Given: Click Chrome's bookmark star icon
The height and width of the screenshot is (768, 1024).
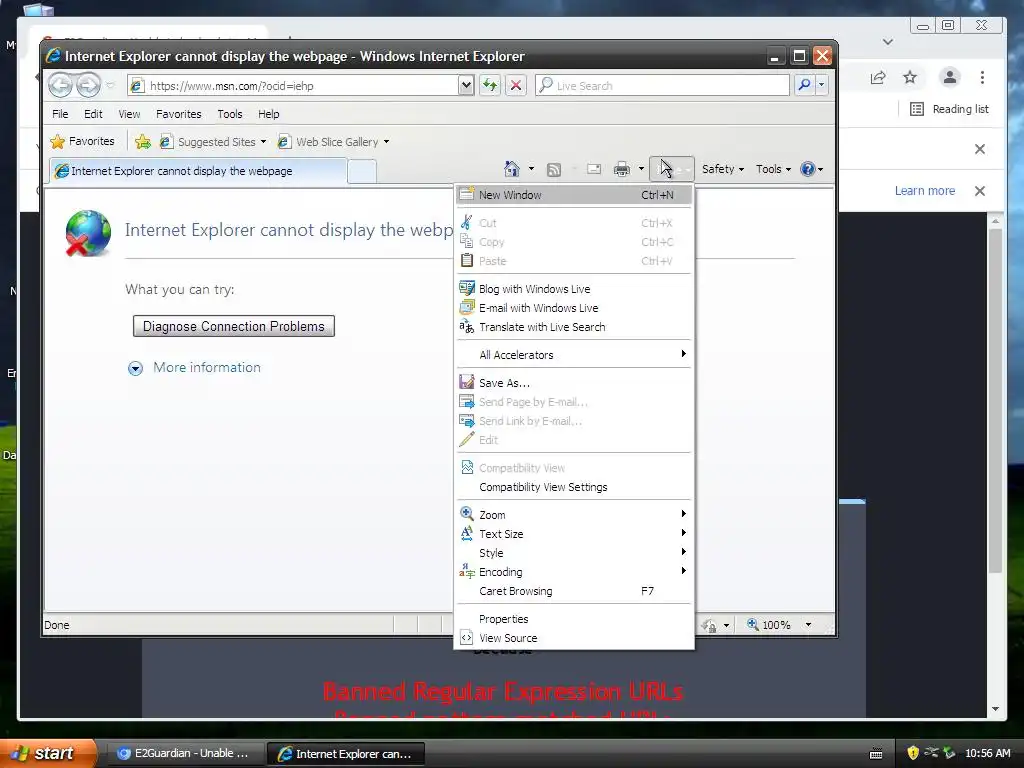Looking at the screenshot, I should (x=910, y=78).
